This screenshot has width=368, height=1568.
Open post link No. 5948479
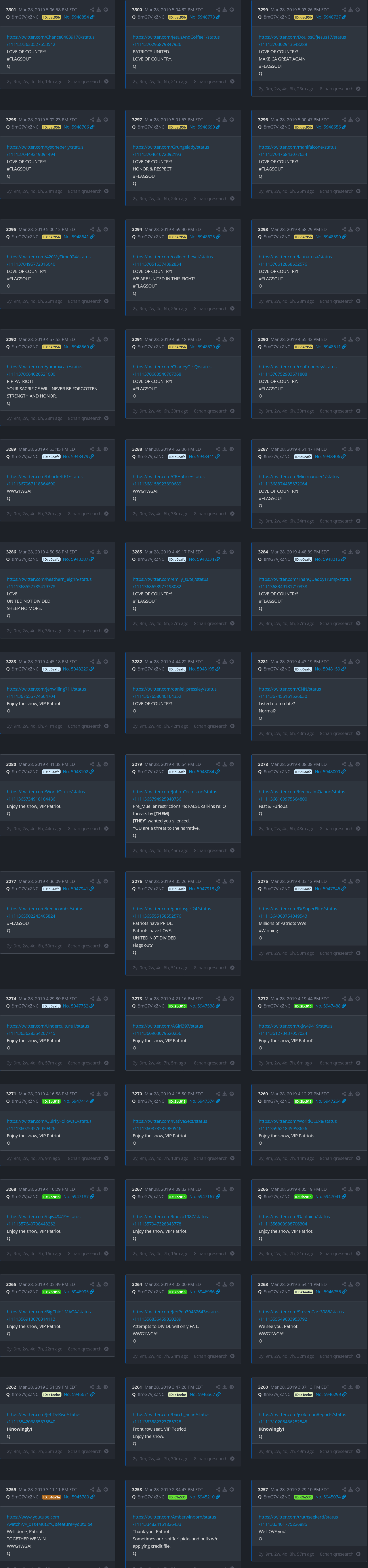(76, 456)
